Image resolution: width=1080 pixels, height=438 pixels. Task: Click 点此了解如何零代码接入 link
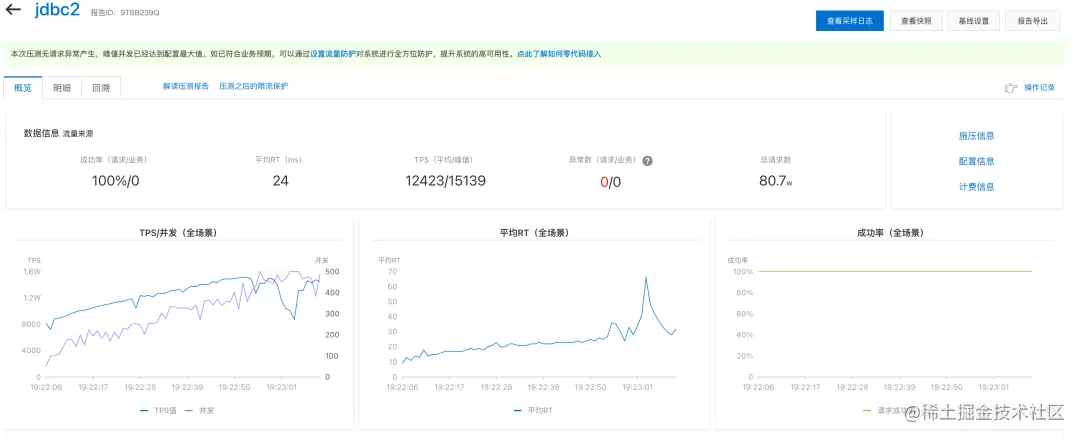tap(559, 53)
